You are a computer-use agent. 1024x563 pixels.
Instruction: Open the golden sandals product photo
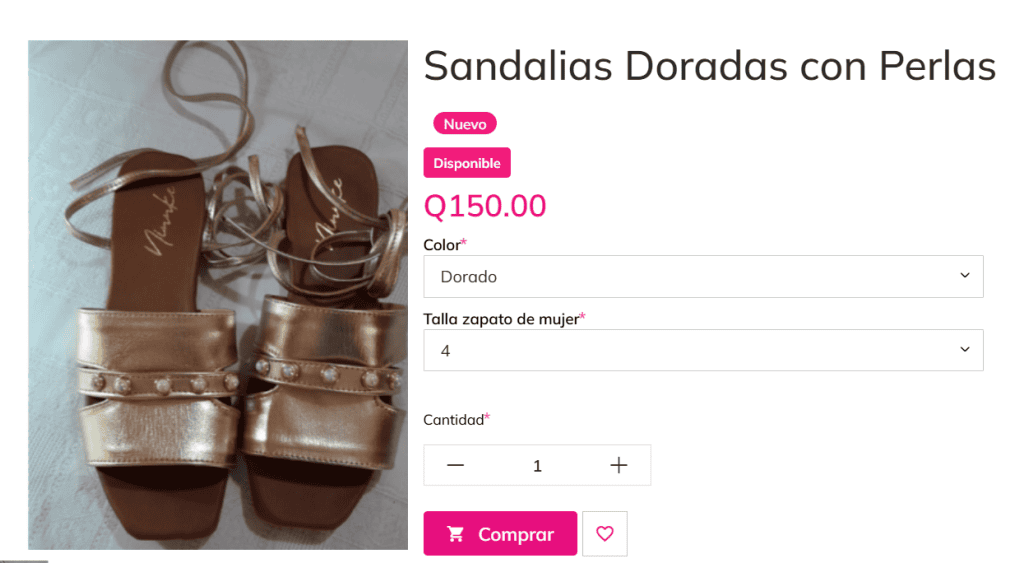tap(218, 295)
